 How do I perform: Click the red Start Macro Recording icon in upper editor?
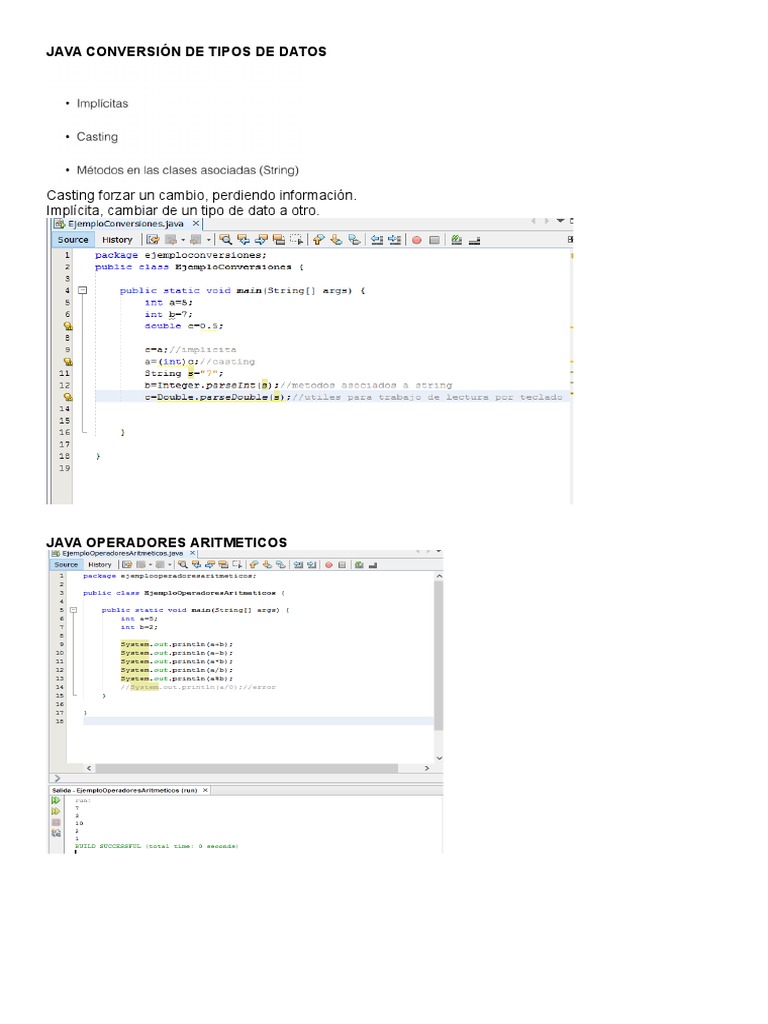(x=416, y=240)
